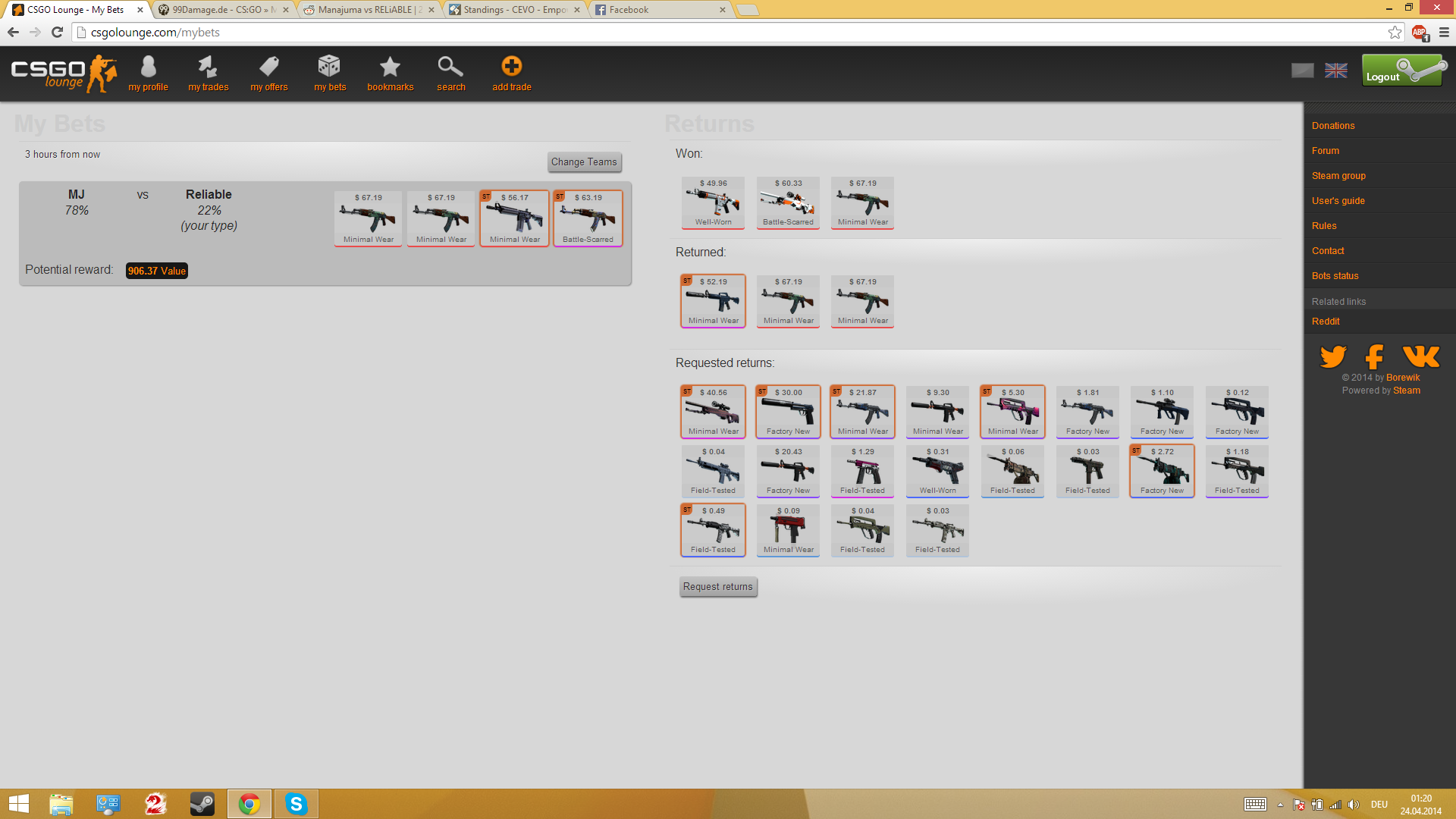Open the Steam group link
Viewport: 1456px width, 819px height.
[1338, 176]
